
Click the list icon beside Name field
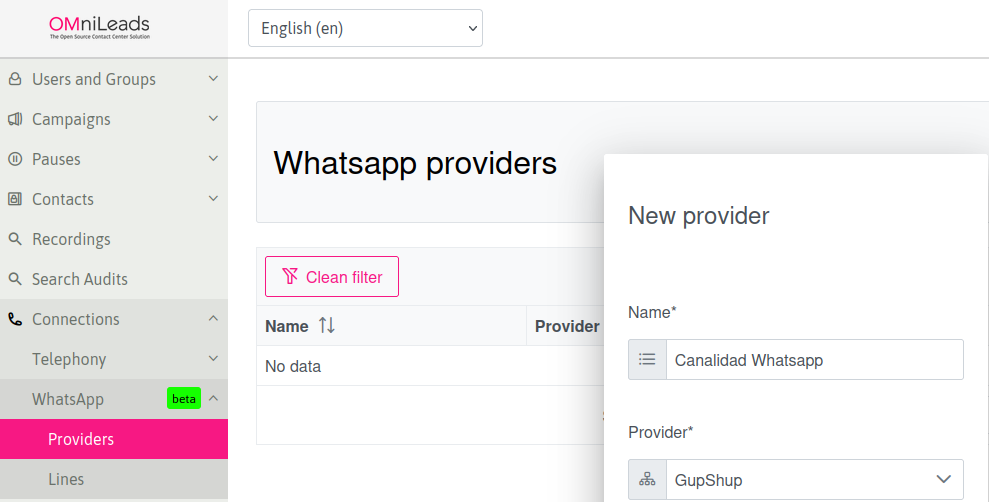click(647, 359)
